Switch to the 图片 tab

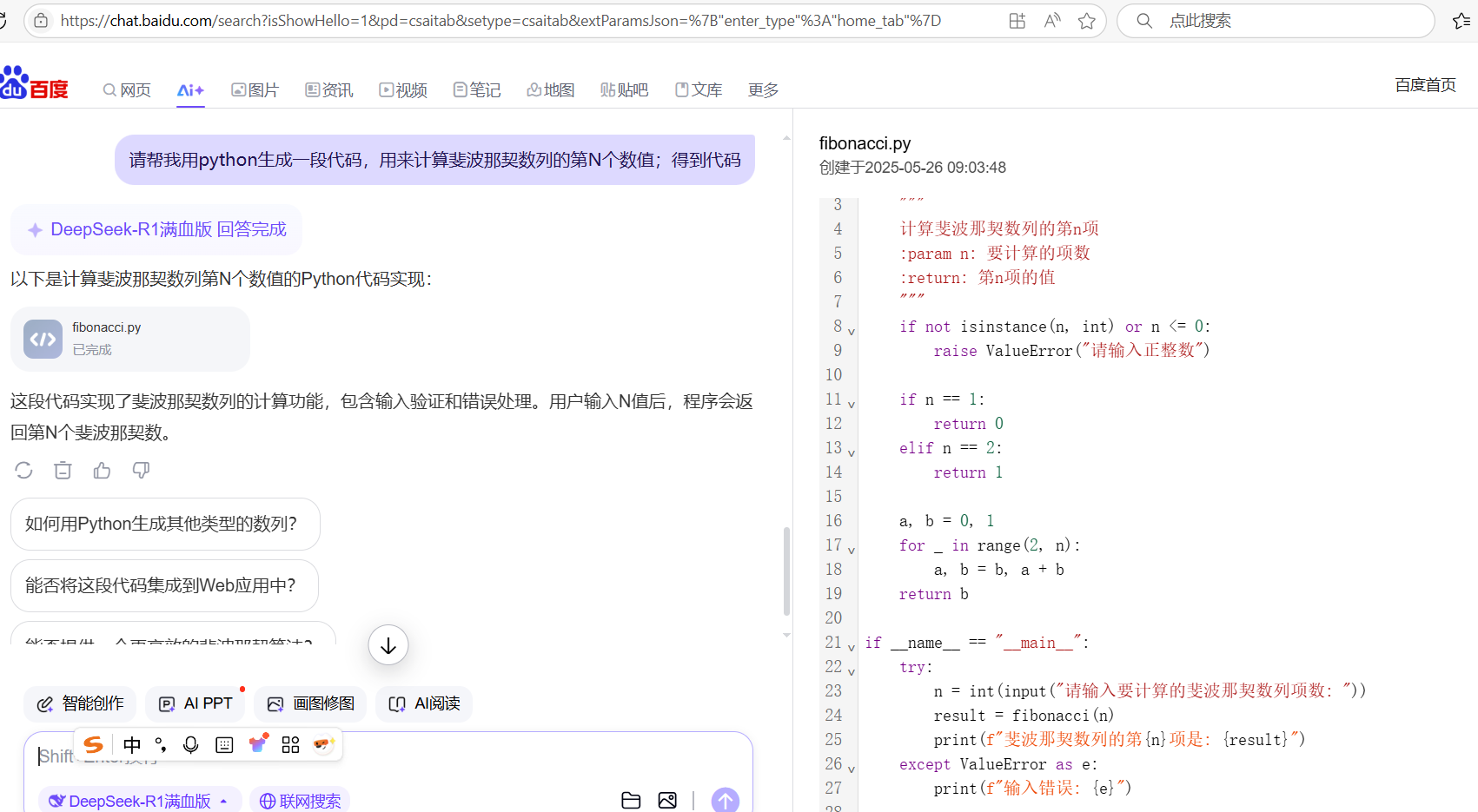[x=254, y=89]
